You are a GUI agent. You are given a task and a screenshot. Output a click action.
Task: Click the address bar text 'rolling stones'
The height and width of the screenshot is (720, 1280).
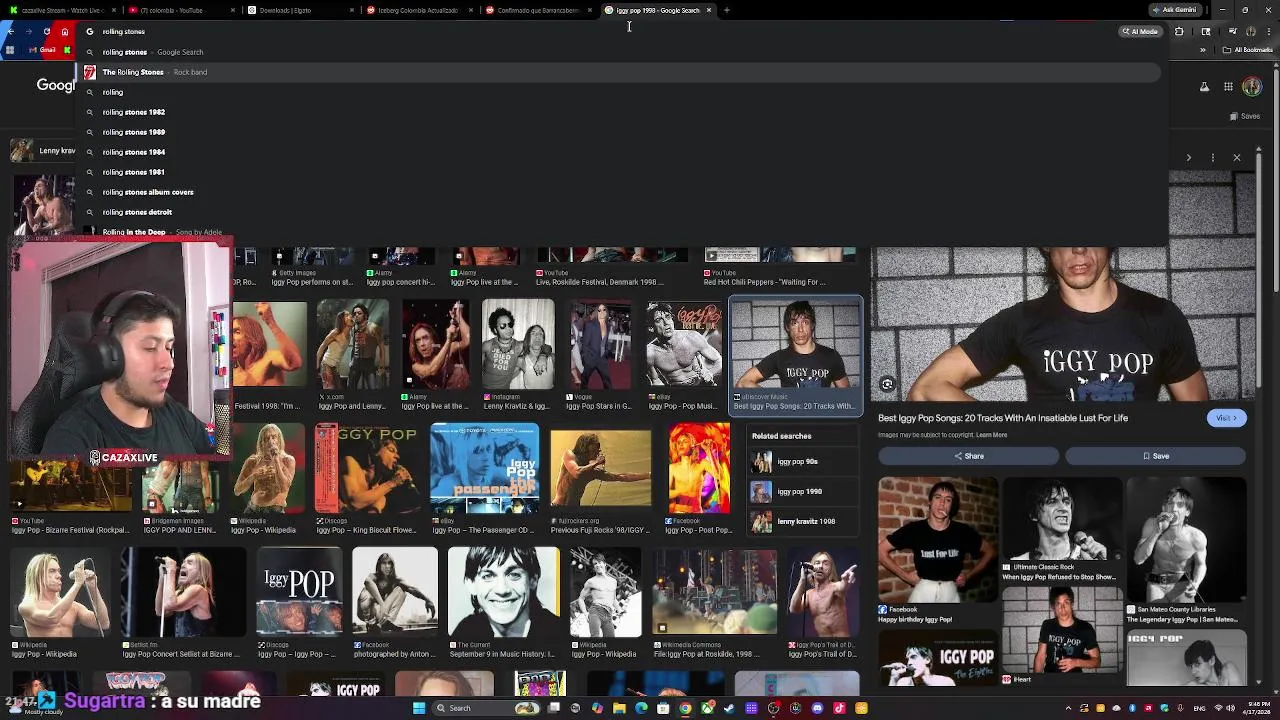coord(124,31)
